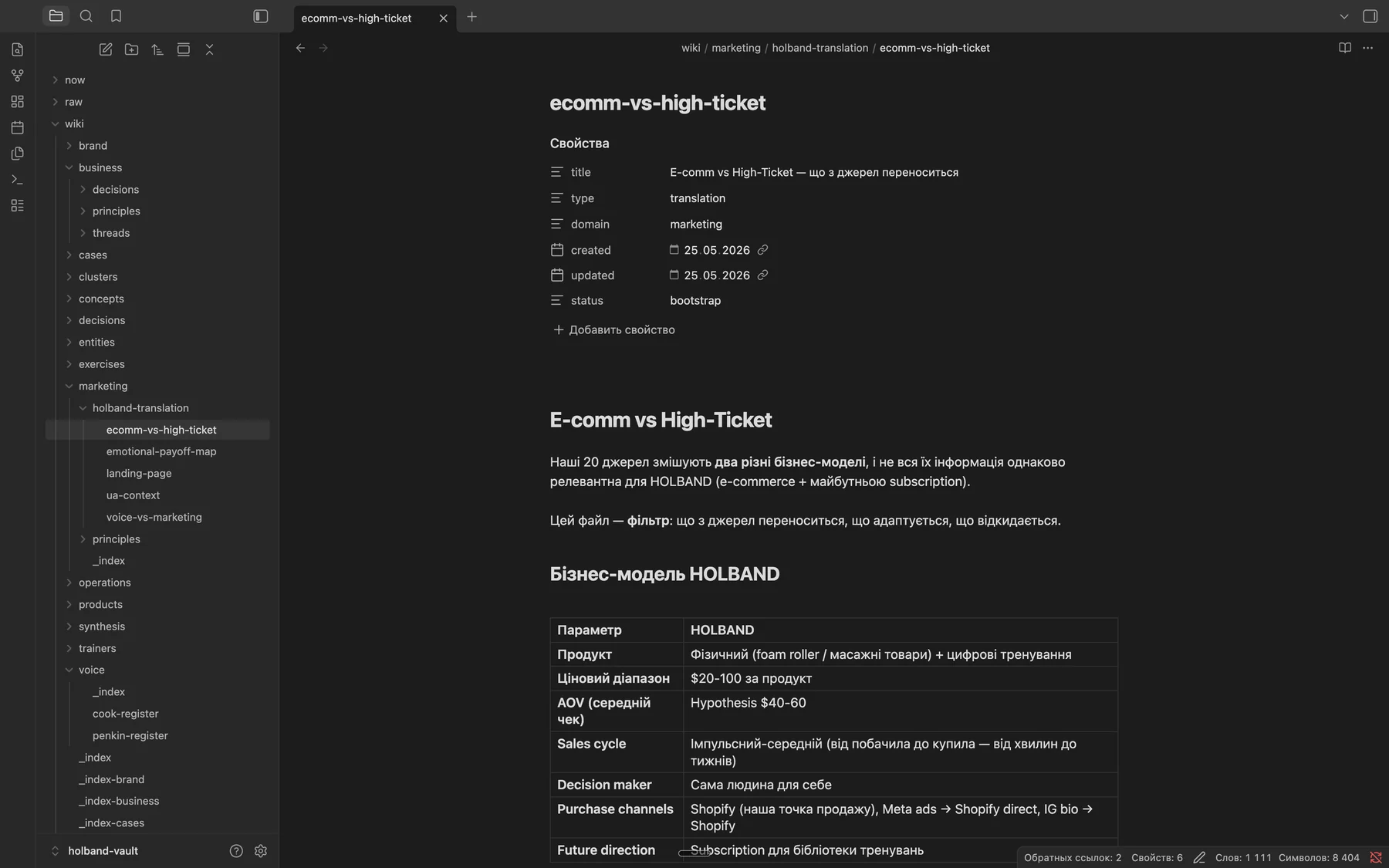The width and height of the screenshot is (1389, 868).
Task: Open the canvas ribbon icon
Action: coord(17,102)
